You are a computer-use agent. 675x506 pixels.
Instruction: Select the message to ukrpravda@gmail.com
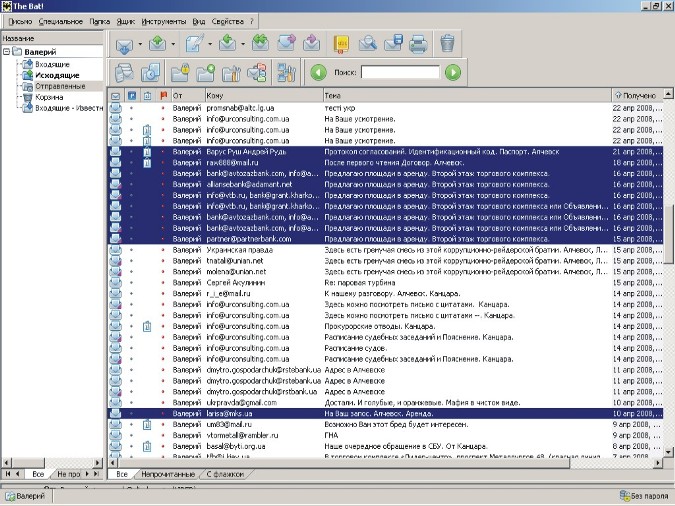coord(385,403)
